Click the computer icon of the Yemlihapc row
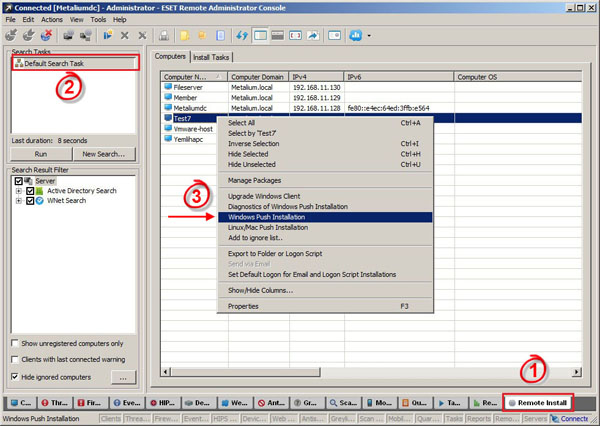 [168, 139]
